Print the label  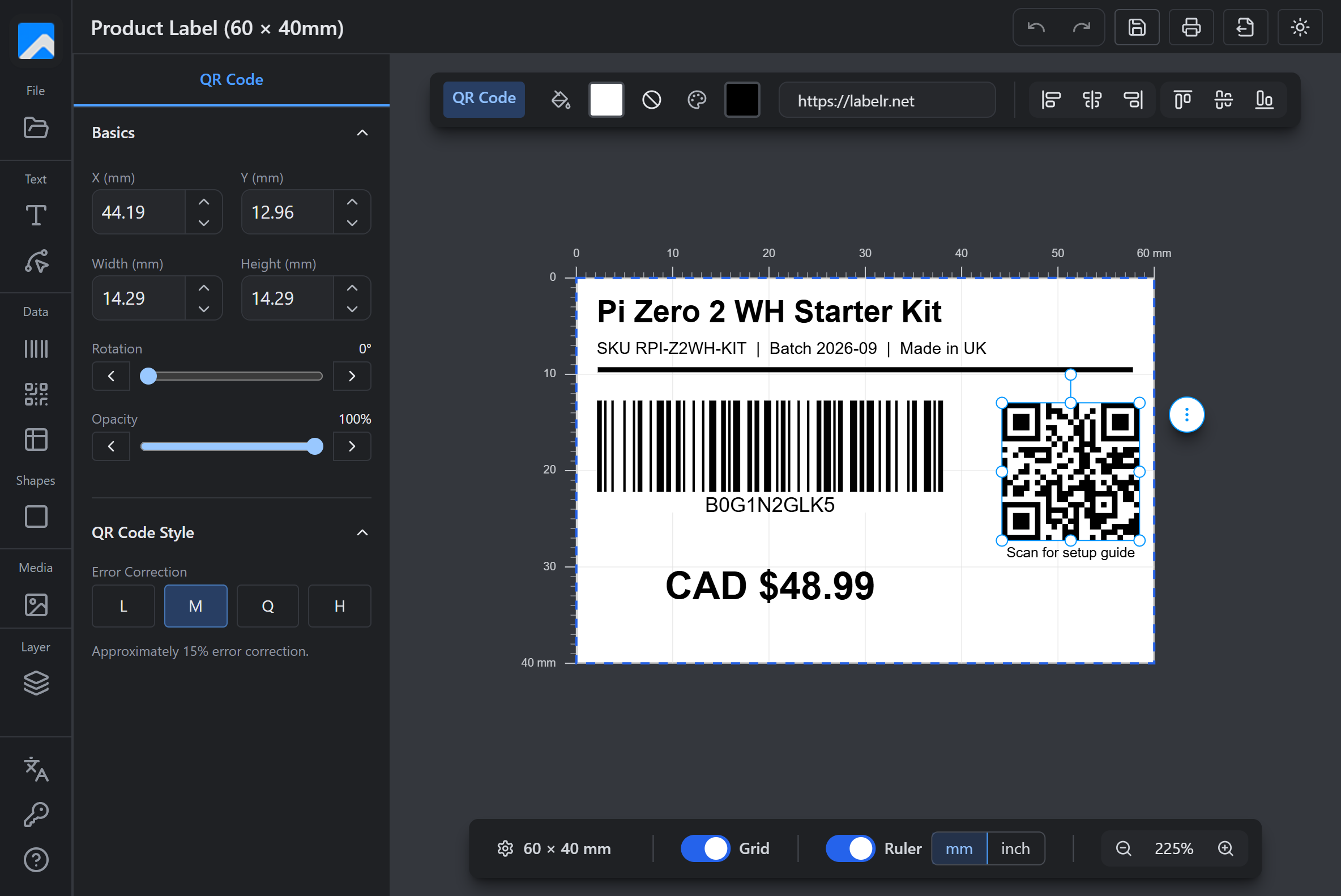tap(1191, 27)
